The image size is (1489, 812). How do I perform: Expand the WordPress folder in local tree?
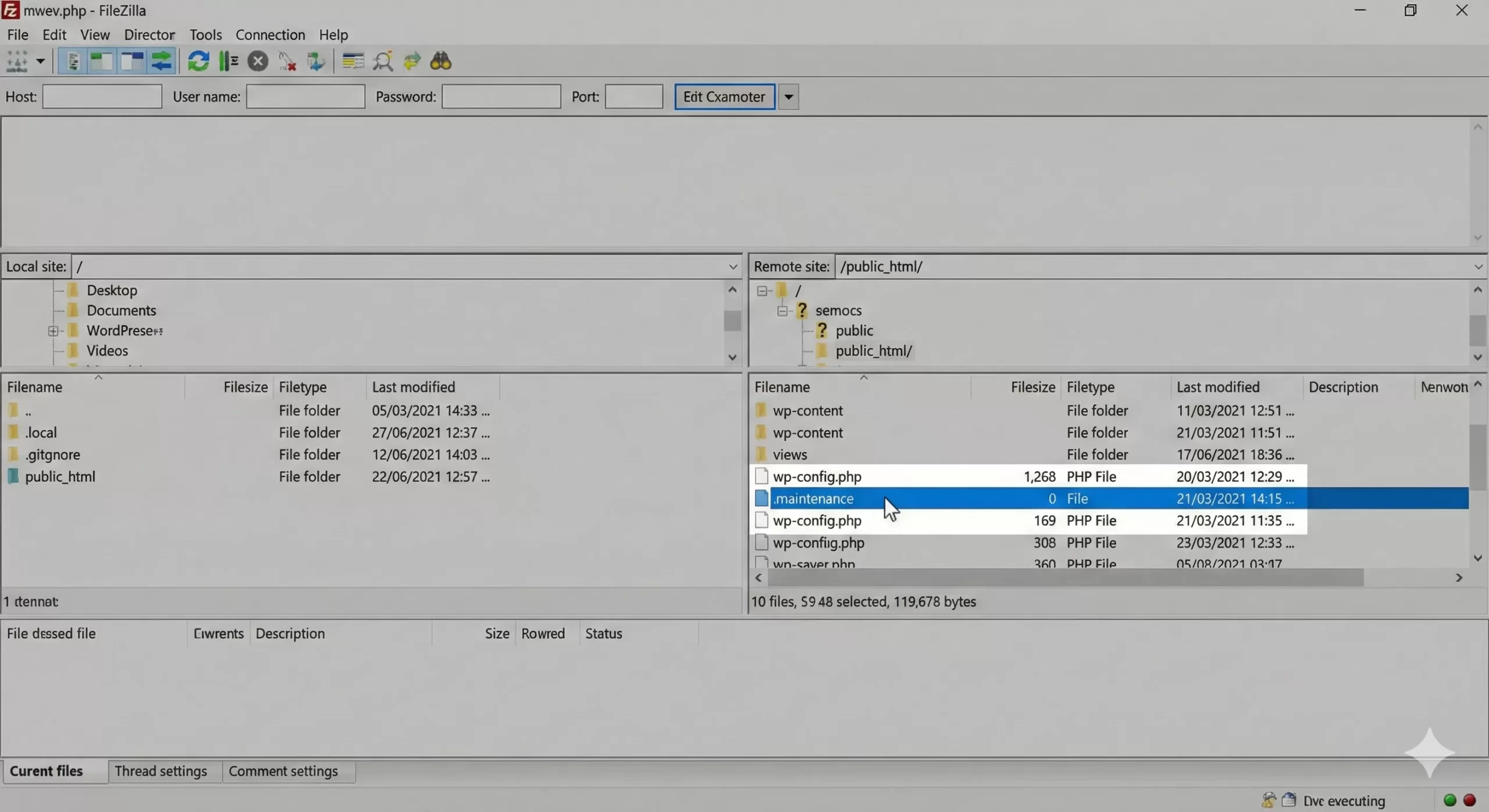pos(53,331)
